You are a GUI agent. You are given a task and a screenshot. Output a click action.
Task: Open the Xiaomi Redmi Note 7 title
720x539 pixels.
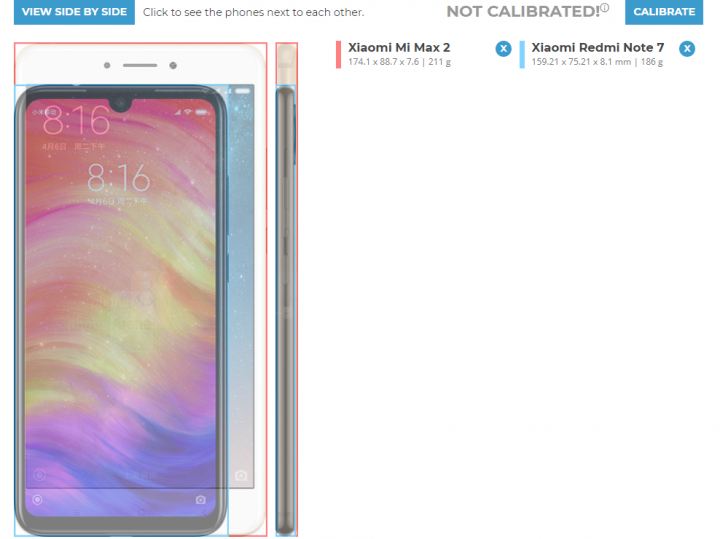[x=597, y=47]
